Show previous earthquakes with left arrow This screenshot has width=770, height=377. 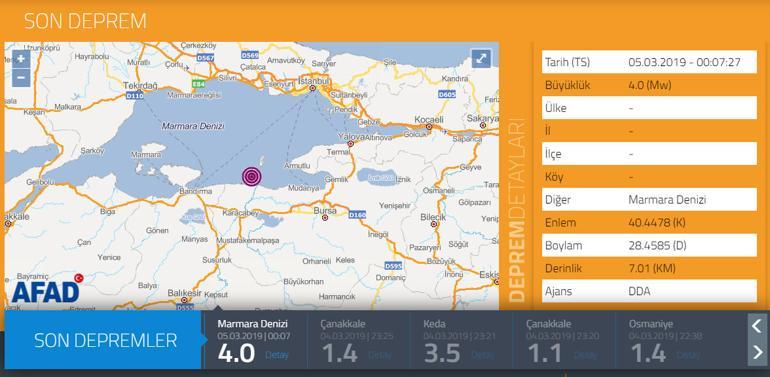tap(757, 326)
